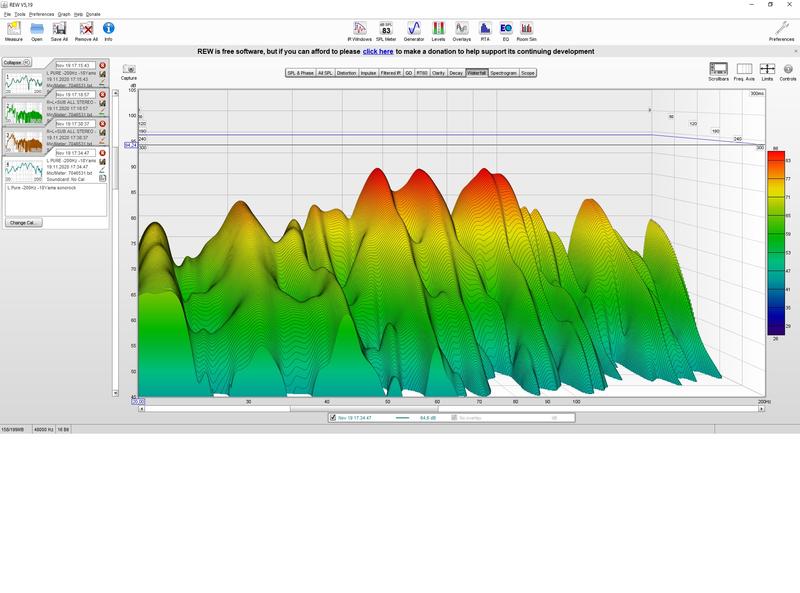Open the SPL Meter tool
The width and height of the screenshot is (800, 593).
[x=385, y=31]
